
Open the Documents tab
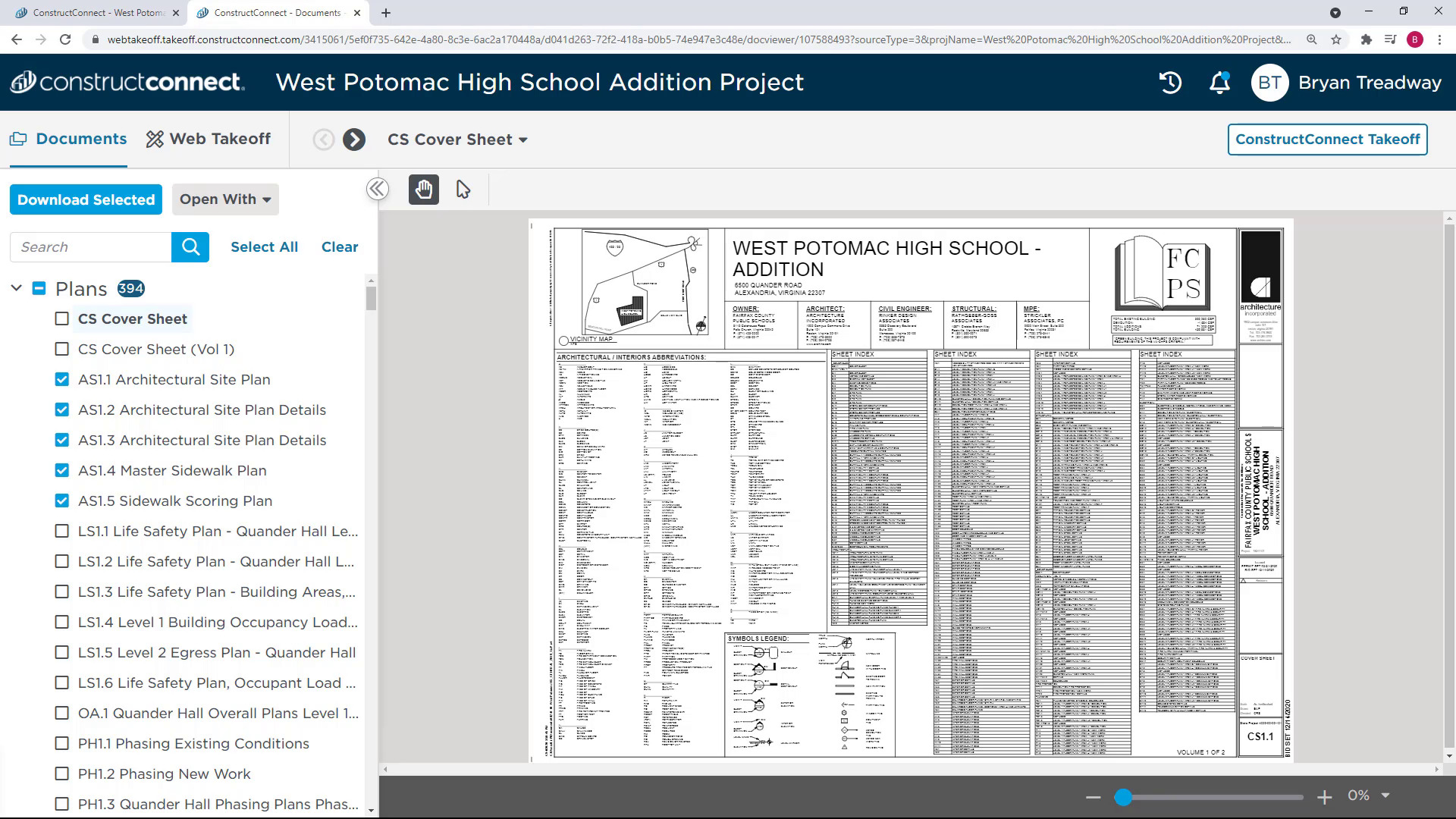click(x=68, y=139)
